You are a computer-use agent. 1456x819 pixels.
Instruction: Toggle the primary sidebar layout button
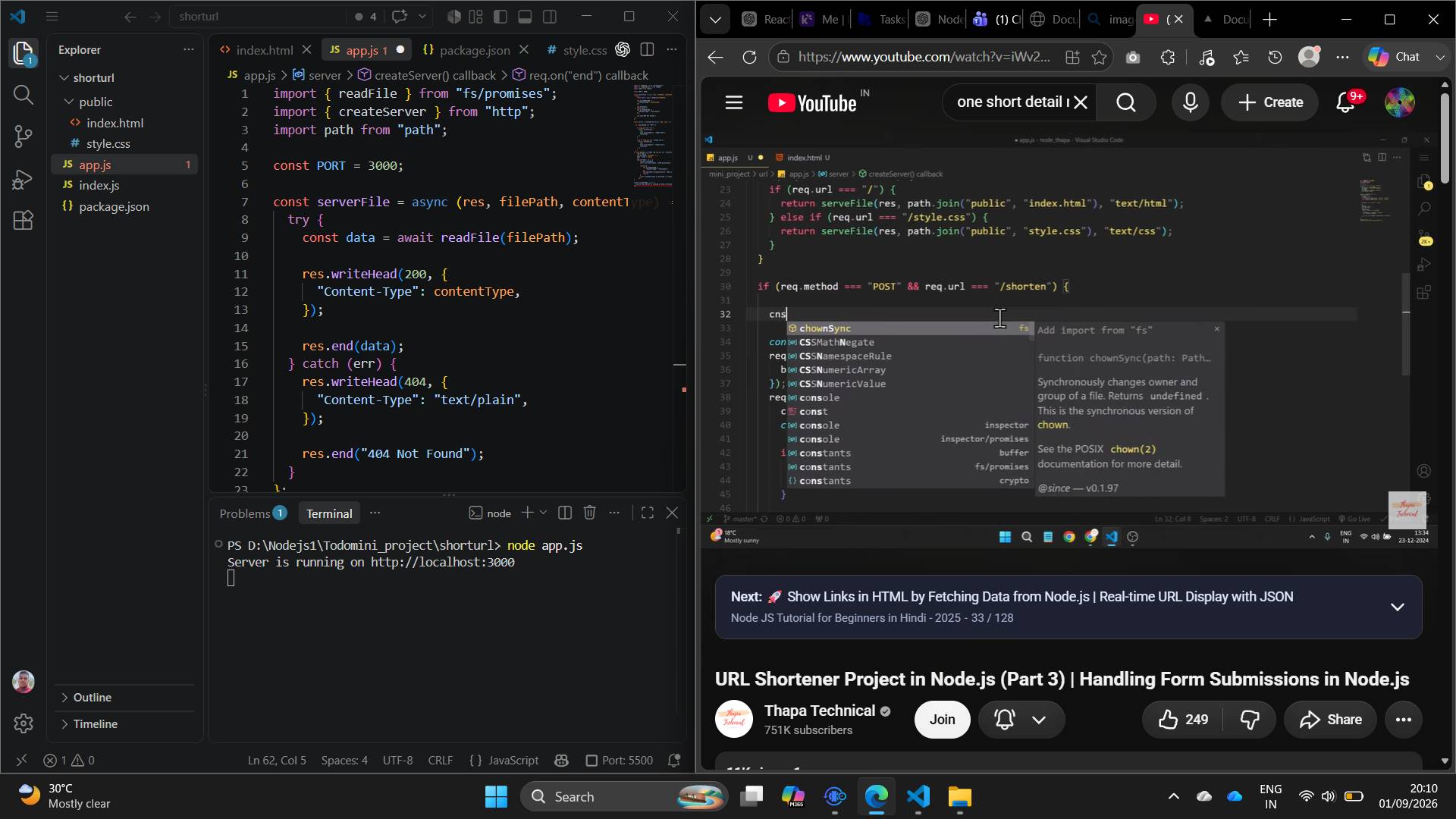tap(500, 16)
